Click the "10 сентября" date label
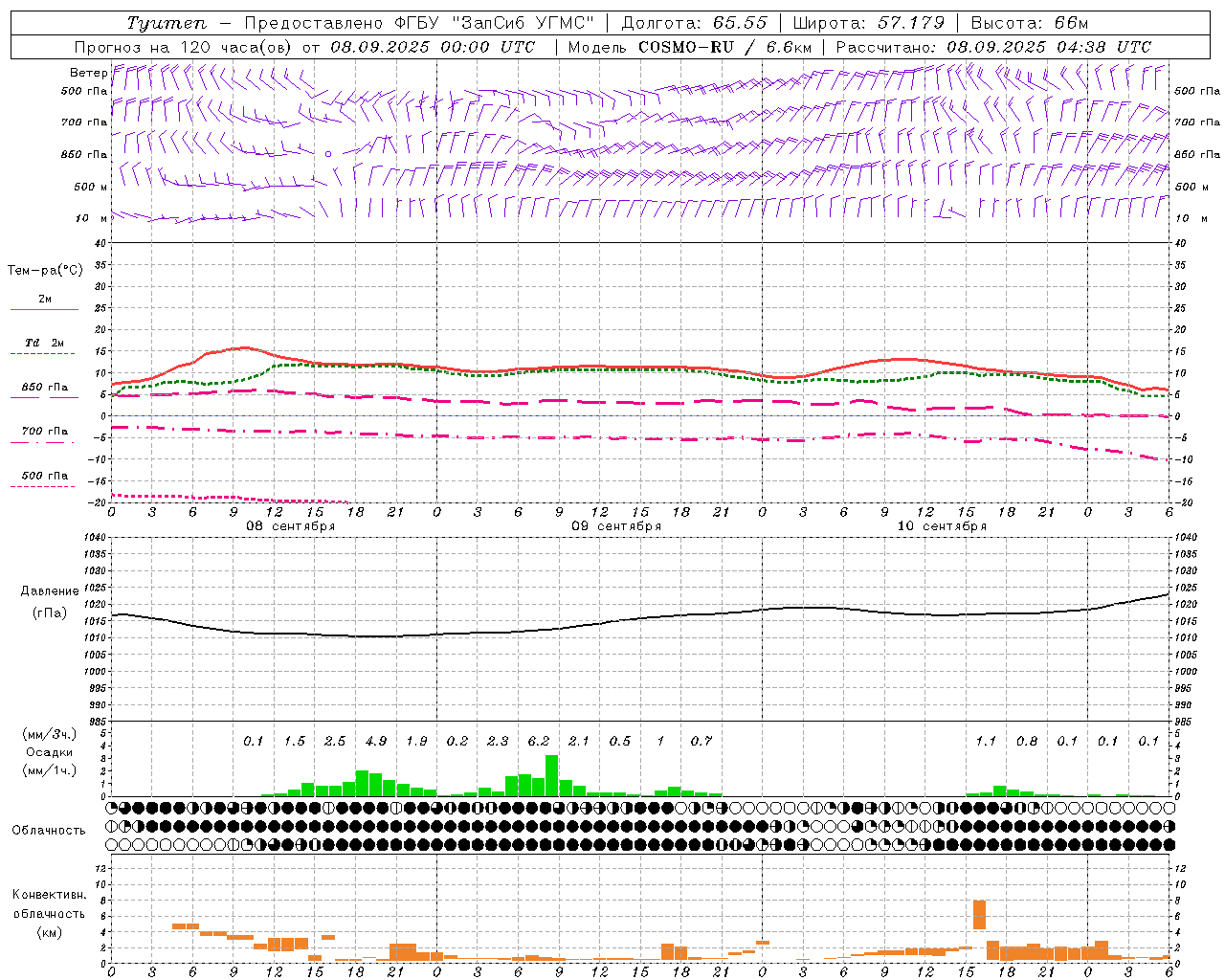 [942, 526]
